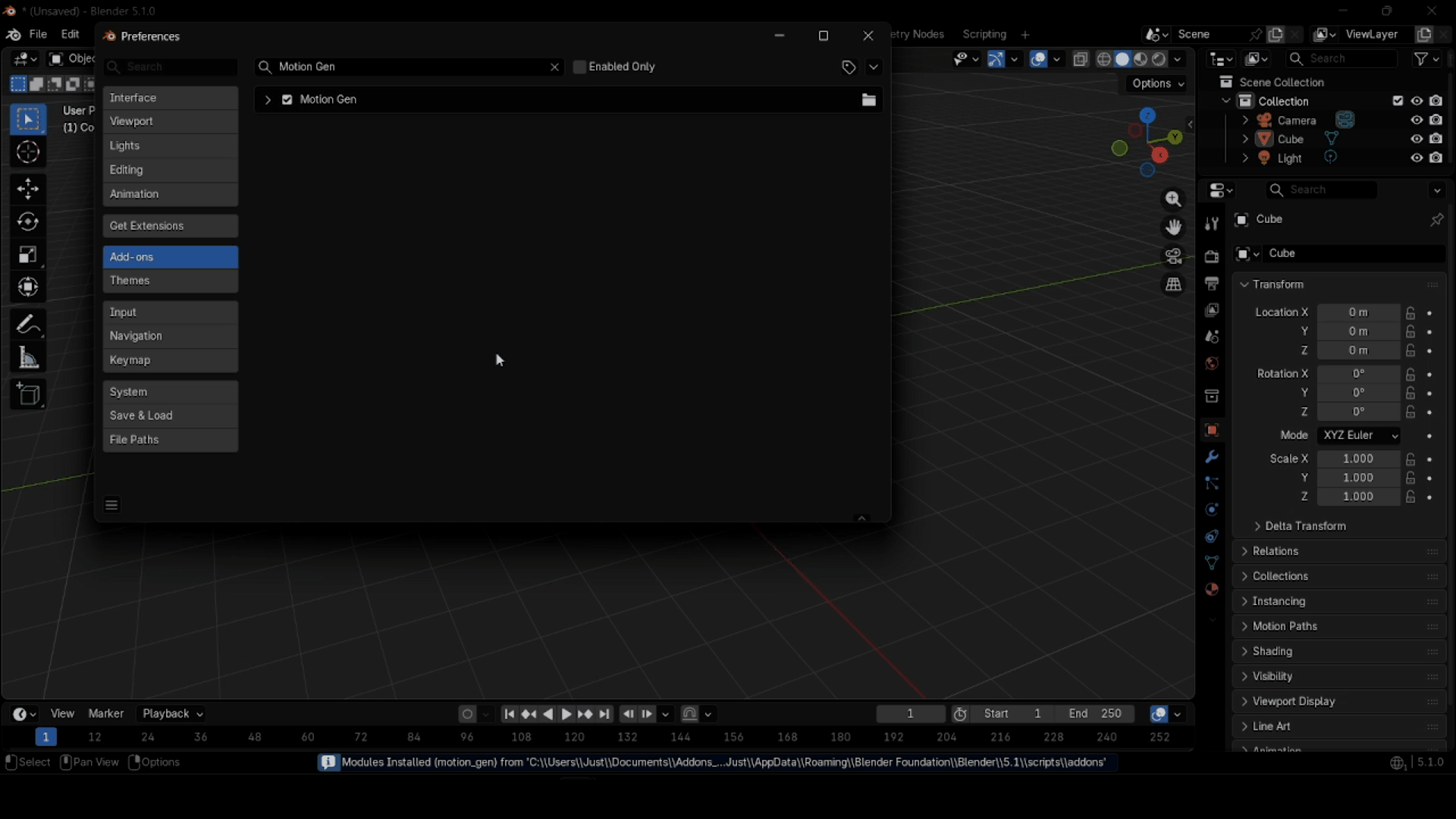Open the Tool properties tab icon

[x=1212, y=224]
